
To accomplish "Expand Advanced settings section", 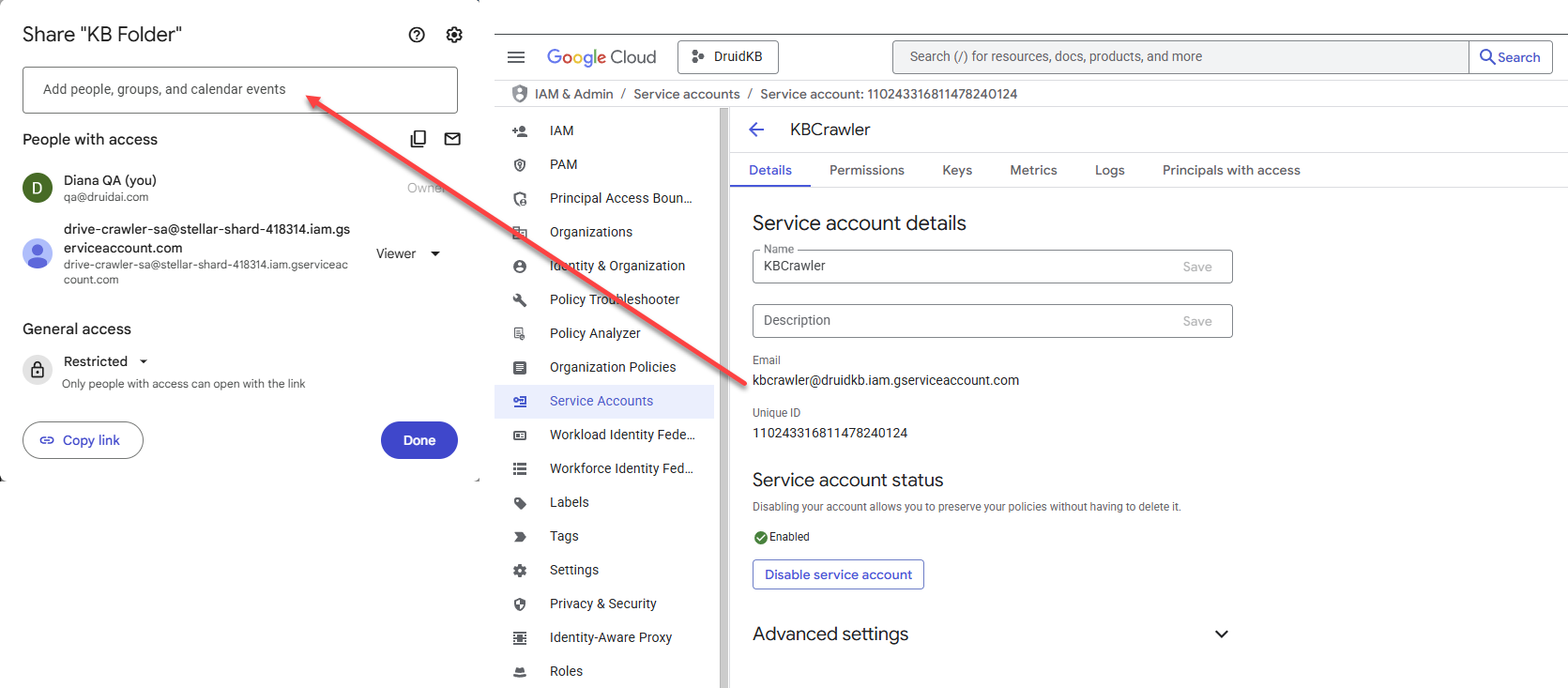I will point(1222,634).
